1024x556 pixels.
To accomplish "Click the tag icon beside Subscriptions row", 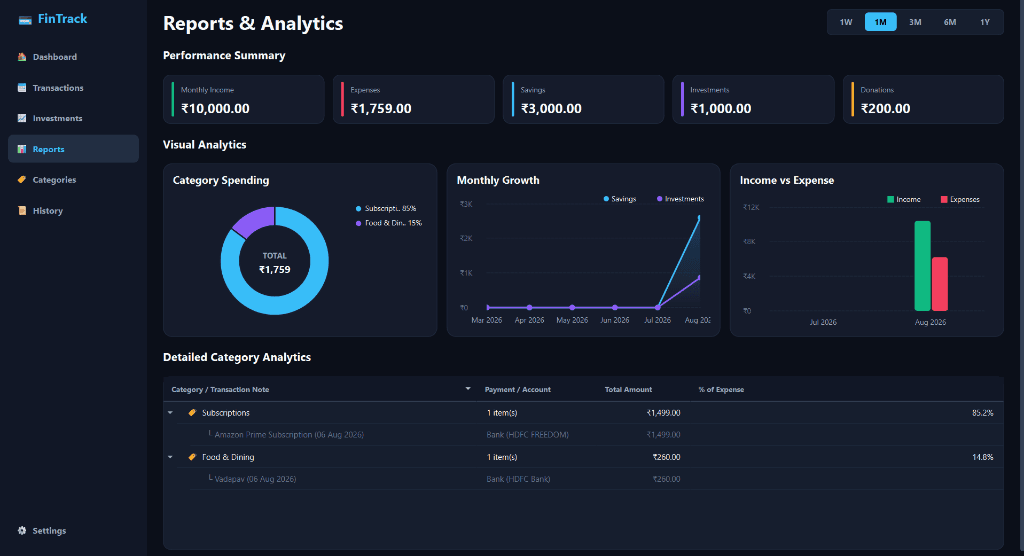I will 192,413.
